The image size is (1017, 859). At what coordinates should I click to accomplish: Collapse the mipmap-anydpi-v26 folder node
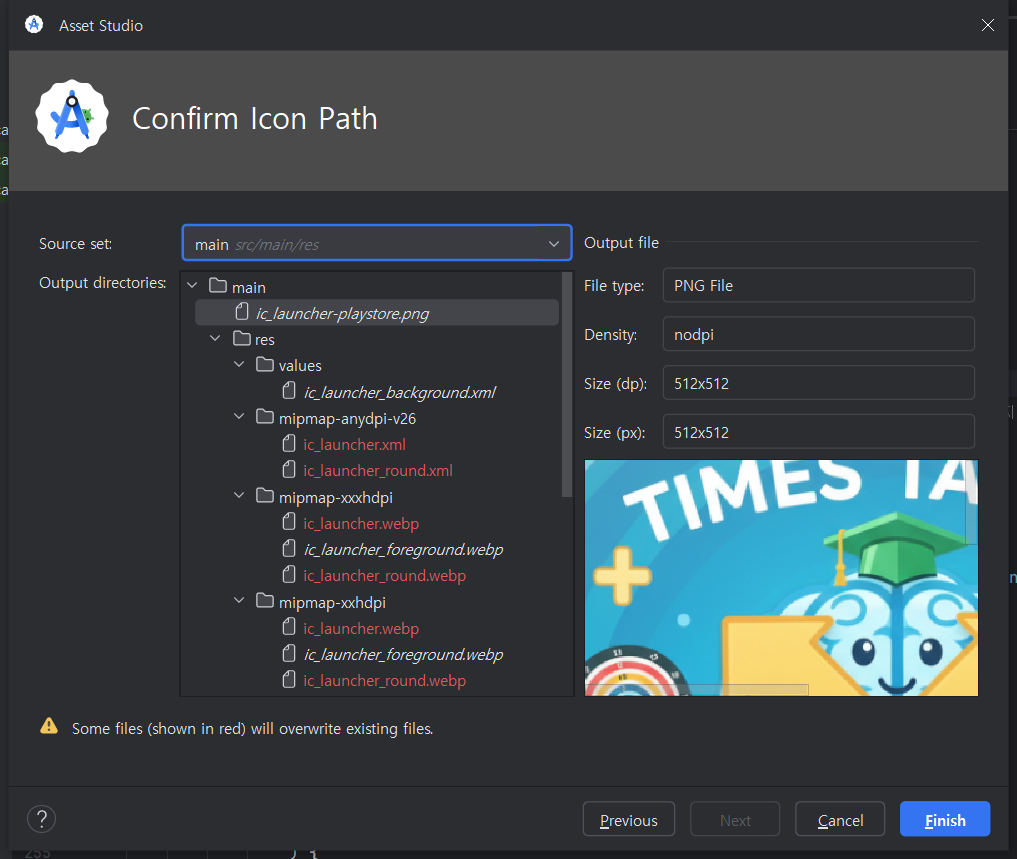point(239,418)
